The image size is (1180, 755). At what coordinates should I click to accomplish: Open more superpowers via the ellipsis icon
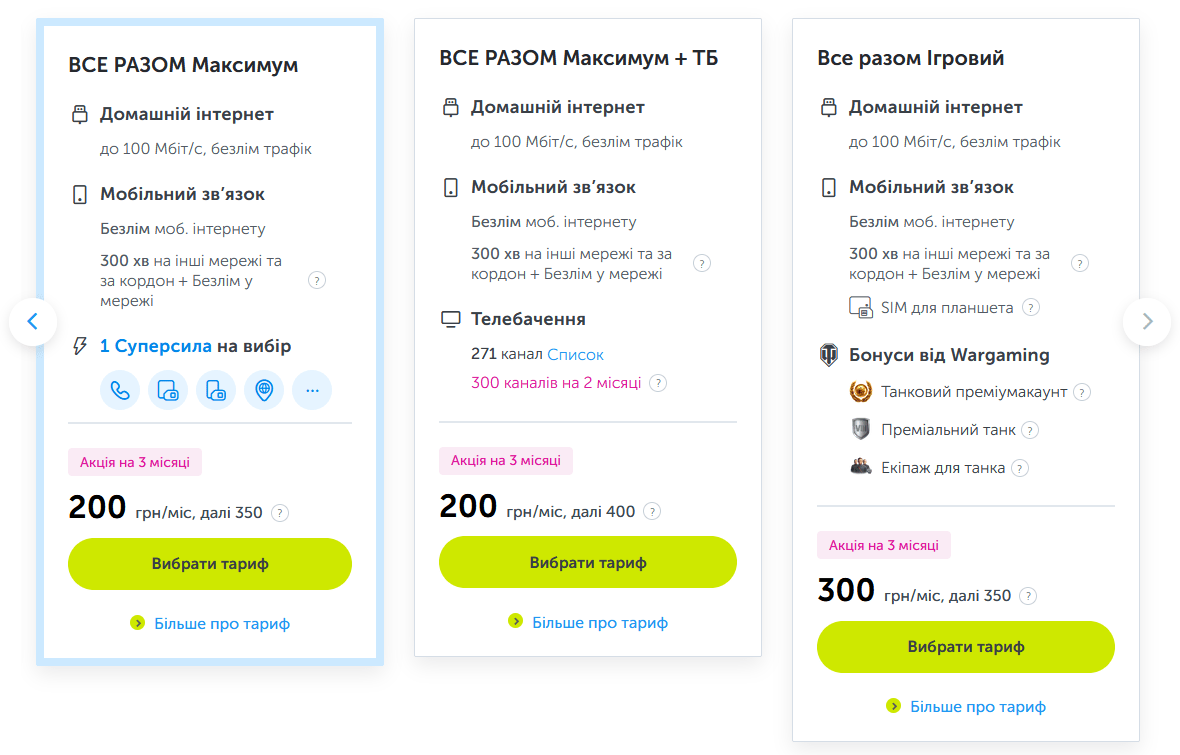pyautogui.click(x=312, y=390)
